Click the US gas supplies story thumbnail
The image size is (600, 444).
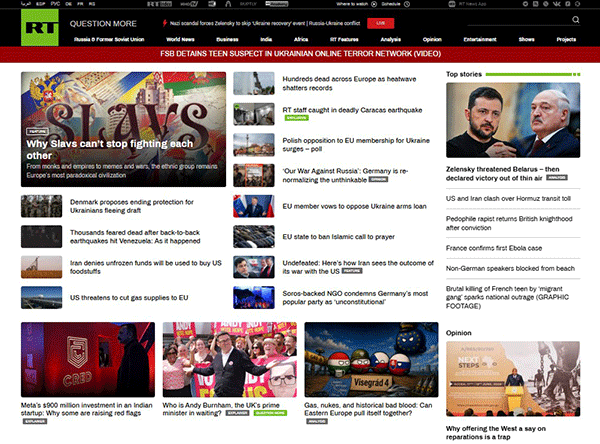coord(41,297)
